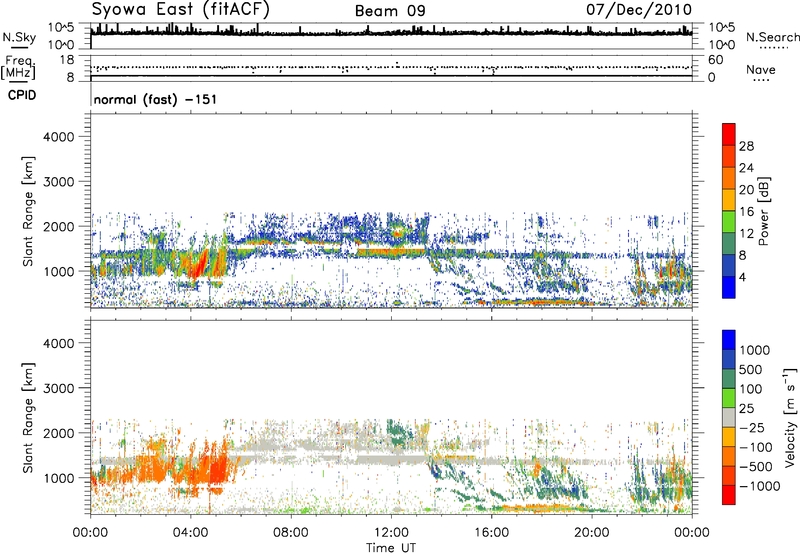The height and width of the screenshot is (554, 800).
Task: Click the '28' tick on Power scale
Action: pos(746,146)
